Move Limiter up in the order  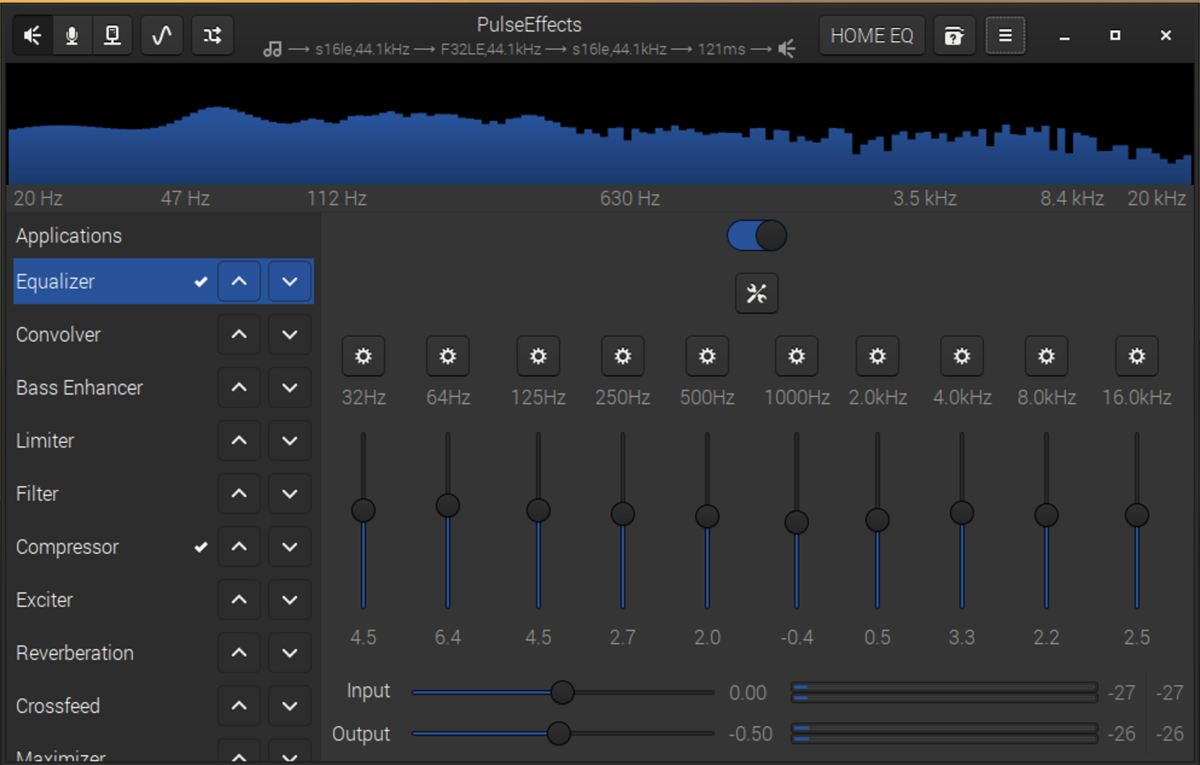(239, 440)
